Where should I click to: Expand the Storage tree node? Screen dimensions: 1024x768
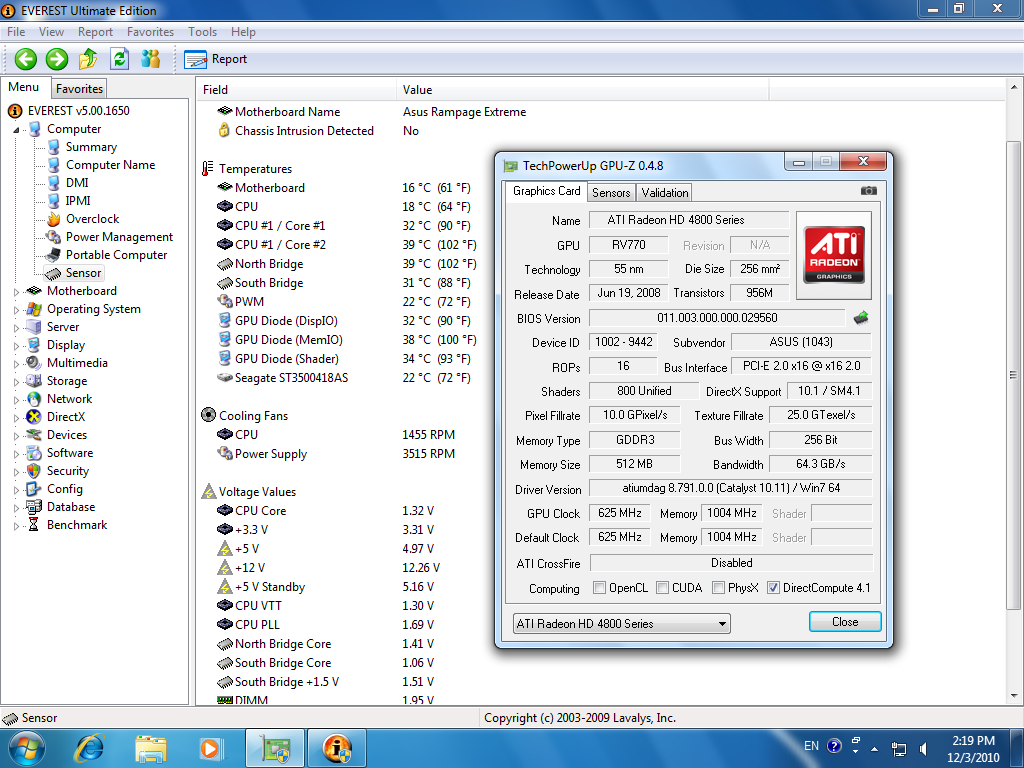[x=16, y=382]
